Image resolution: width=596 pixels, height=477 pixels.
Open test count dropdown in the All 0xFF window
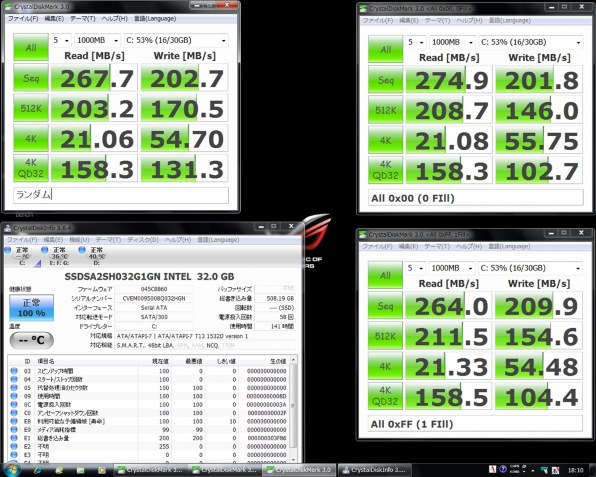[415, 268]
